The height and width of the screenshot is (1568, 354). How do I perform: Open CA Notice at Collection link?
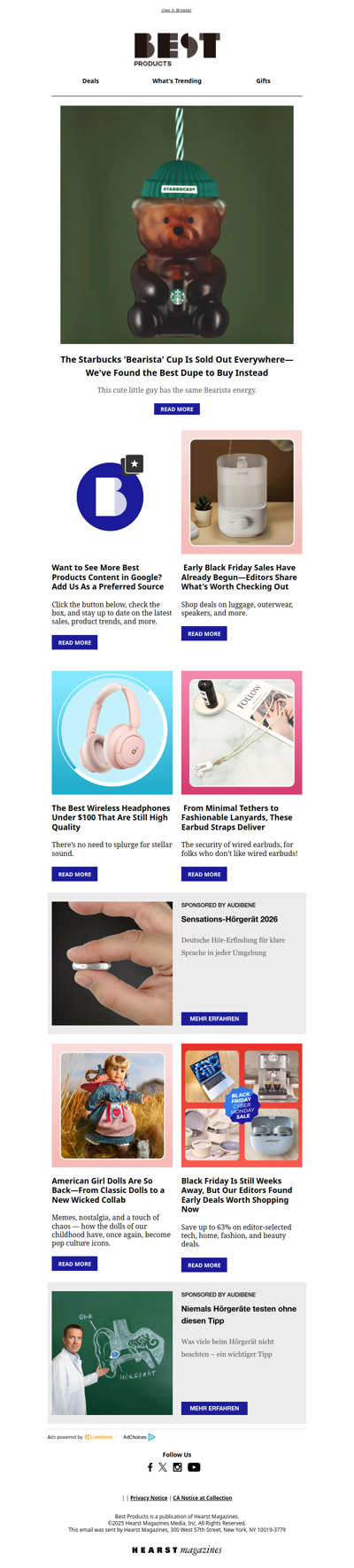point(203,1497)
